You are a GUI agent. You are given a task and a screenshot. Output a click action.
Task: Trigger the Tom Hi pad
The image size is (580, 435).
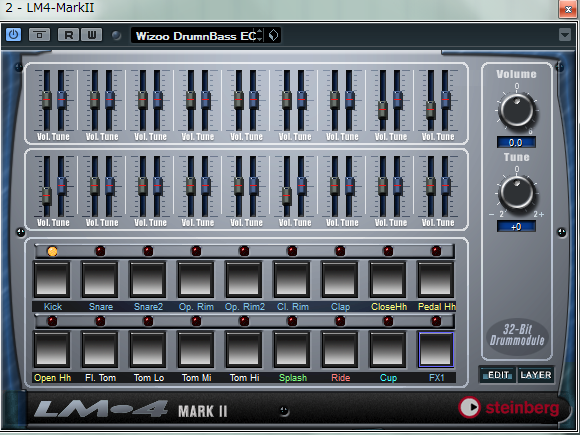tap(244, 350)
